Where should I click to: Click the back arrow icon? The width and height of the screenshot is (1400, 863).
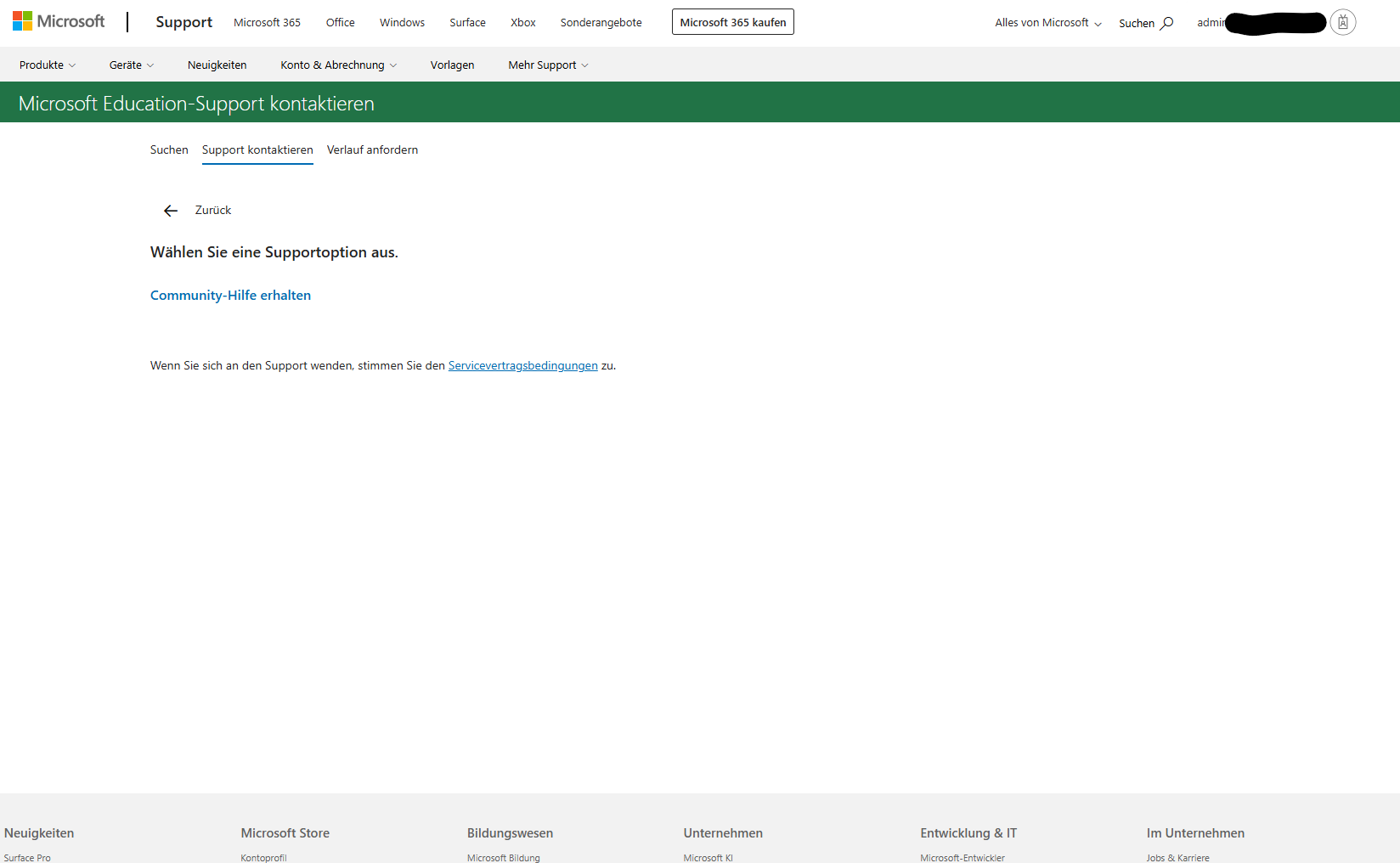pos(171,211)
